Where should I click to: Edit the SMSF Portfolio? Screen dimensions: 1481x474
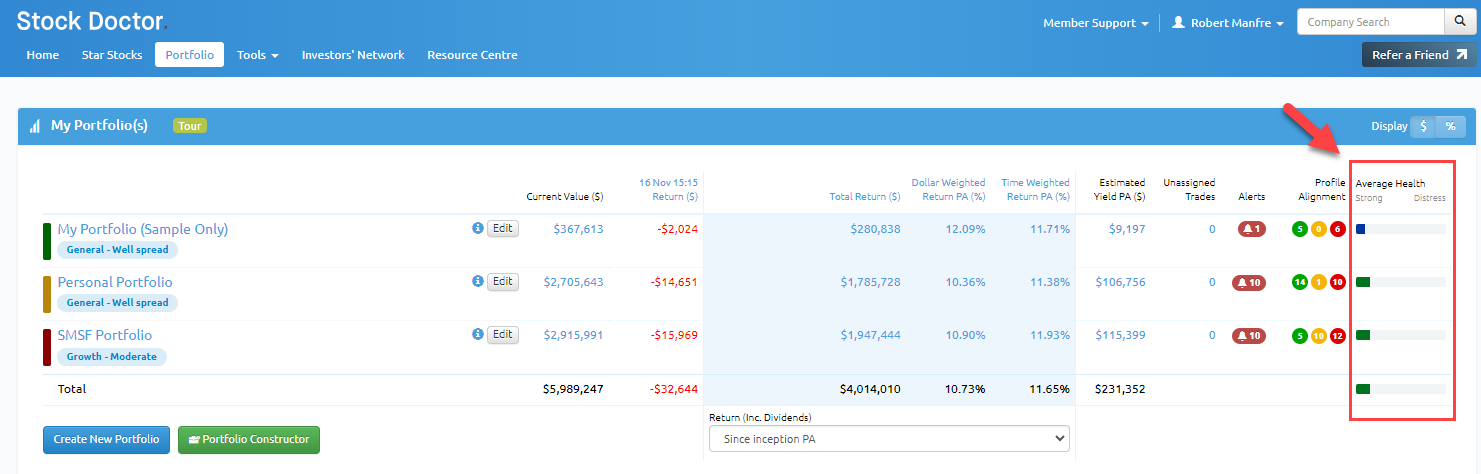tap(503, 335)
